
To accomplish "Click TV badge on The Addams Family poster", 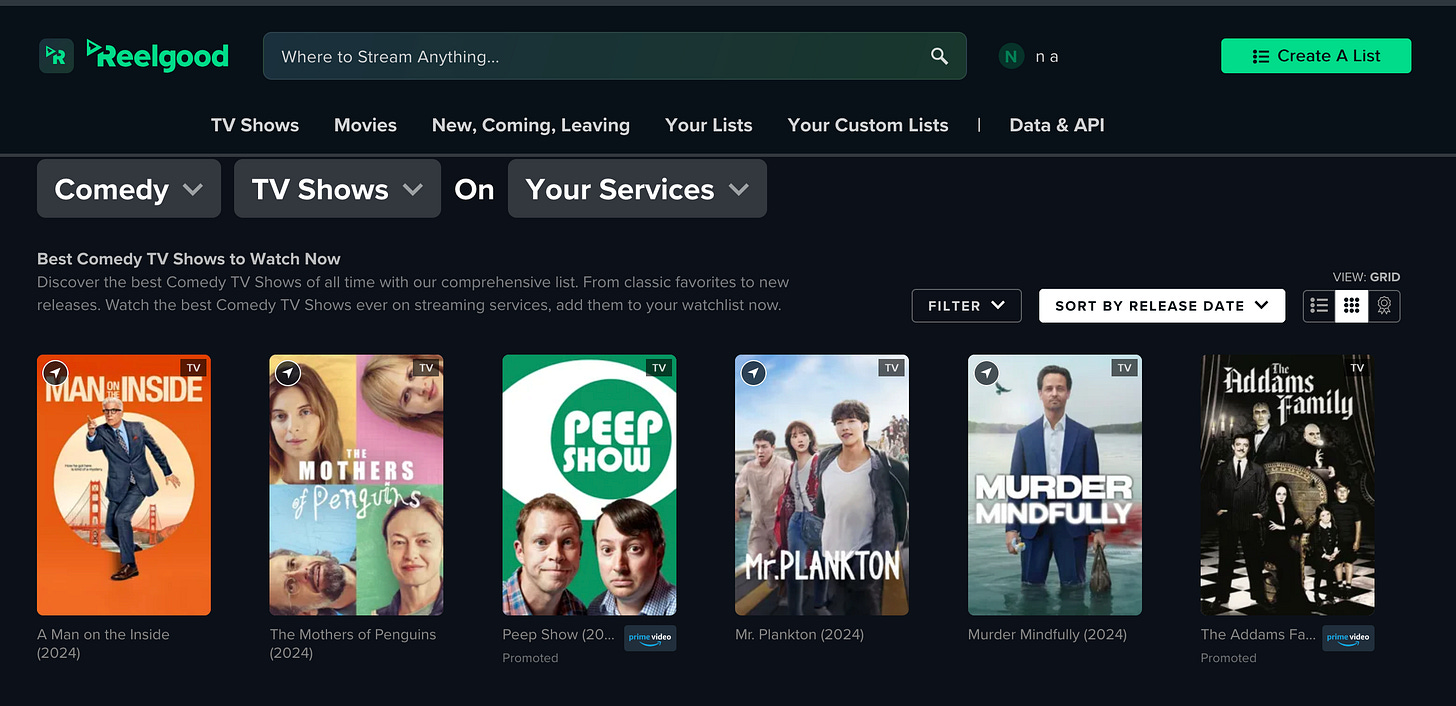I will point(1357,368).
